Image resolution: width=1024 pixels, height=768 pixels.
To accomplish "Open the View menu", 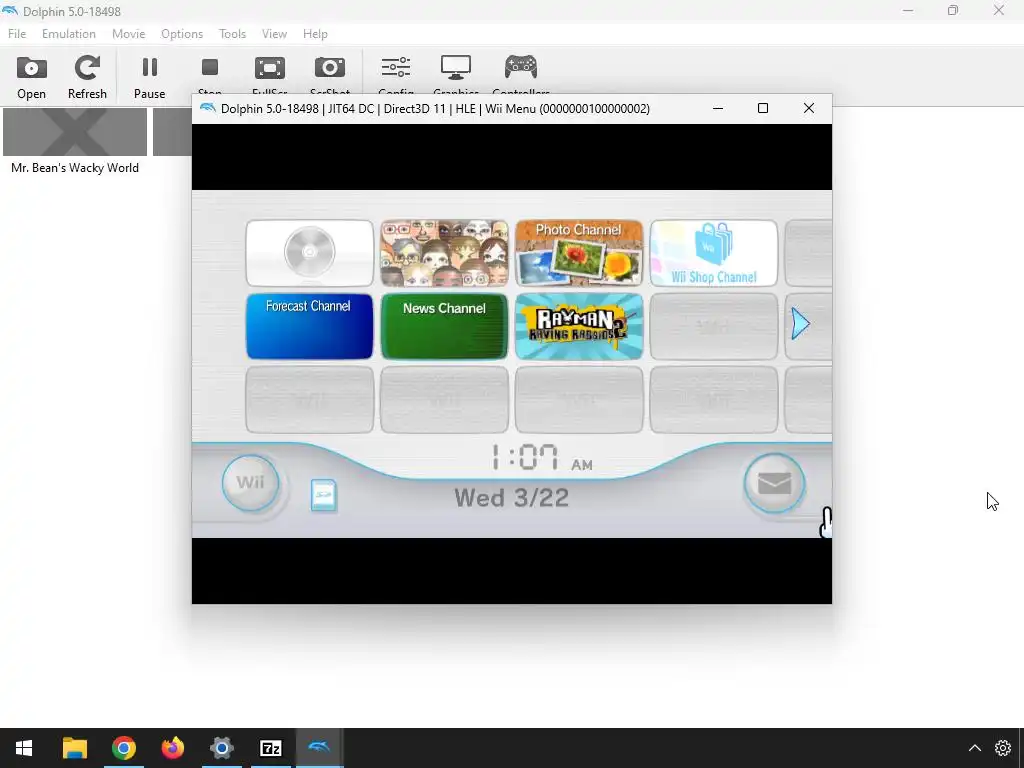I will click(x=274, y=34).
